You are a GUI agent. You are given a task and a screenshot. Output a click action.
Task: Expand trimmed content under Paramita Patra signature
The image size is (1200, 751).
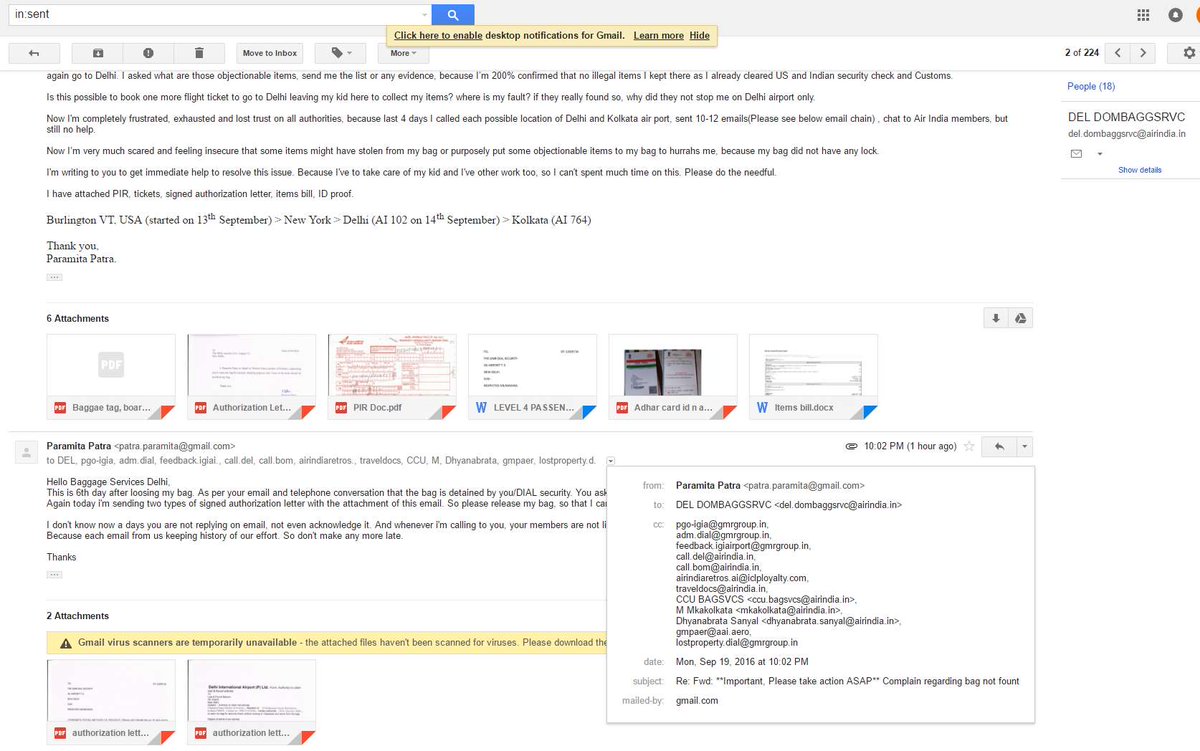tap(54, 277)
